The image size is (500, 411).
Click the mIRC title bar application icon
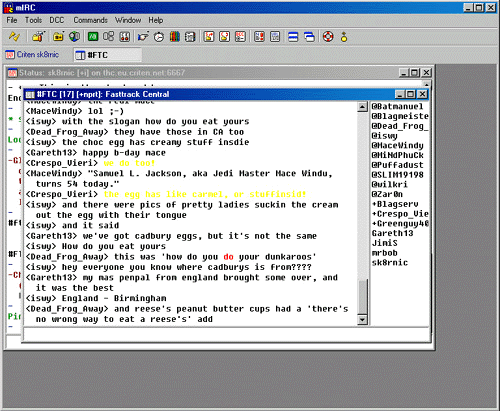pos(9,8)
